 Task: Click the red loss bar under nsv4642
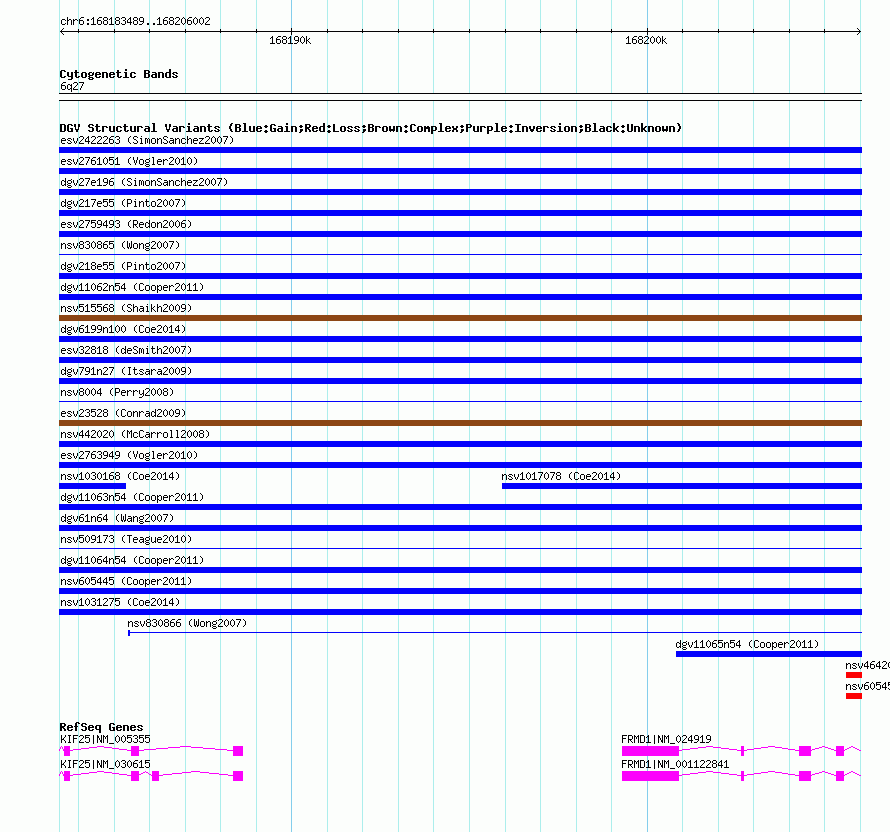854,675
